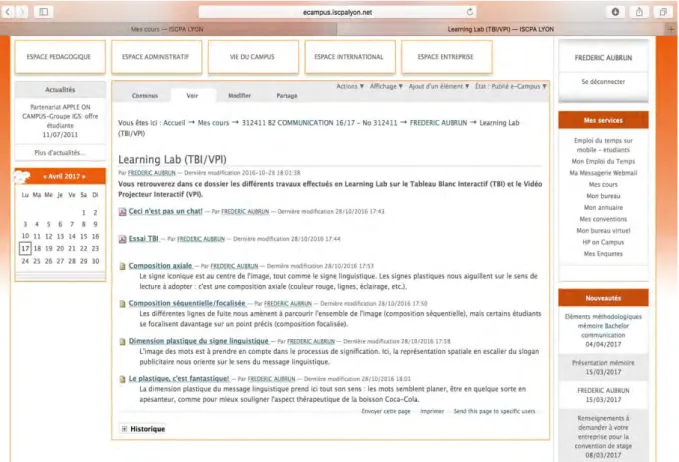Open the Vie du Campus menu
Screen dimensions: 679x462
pyautogui.click(x=252, y=57)
